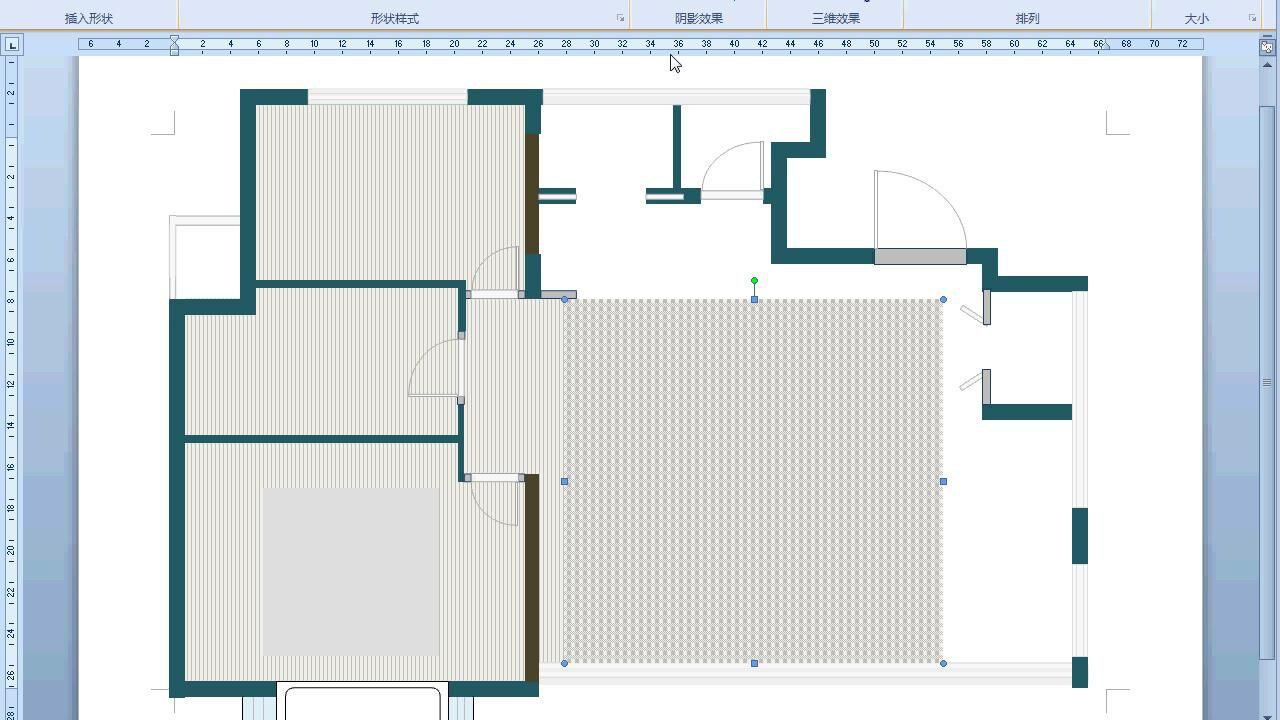The height and width of the screenshot is (720, 1280).
Task: Click the 阴影效果 group label
Action: pos(698,18)
